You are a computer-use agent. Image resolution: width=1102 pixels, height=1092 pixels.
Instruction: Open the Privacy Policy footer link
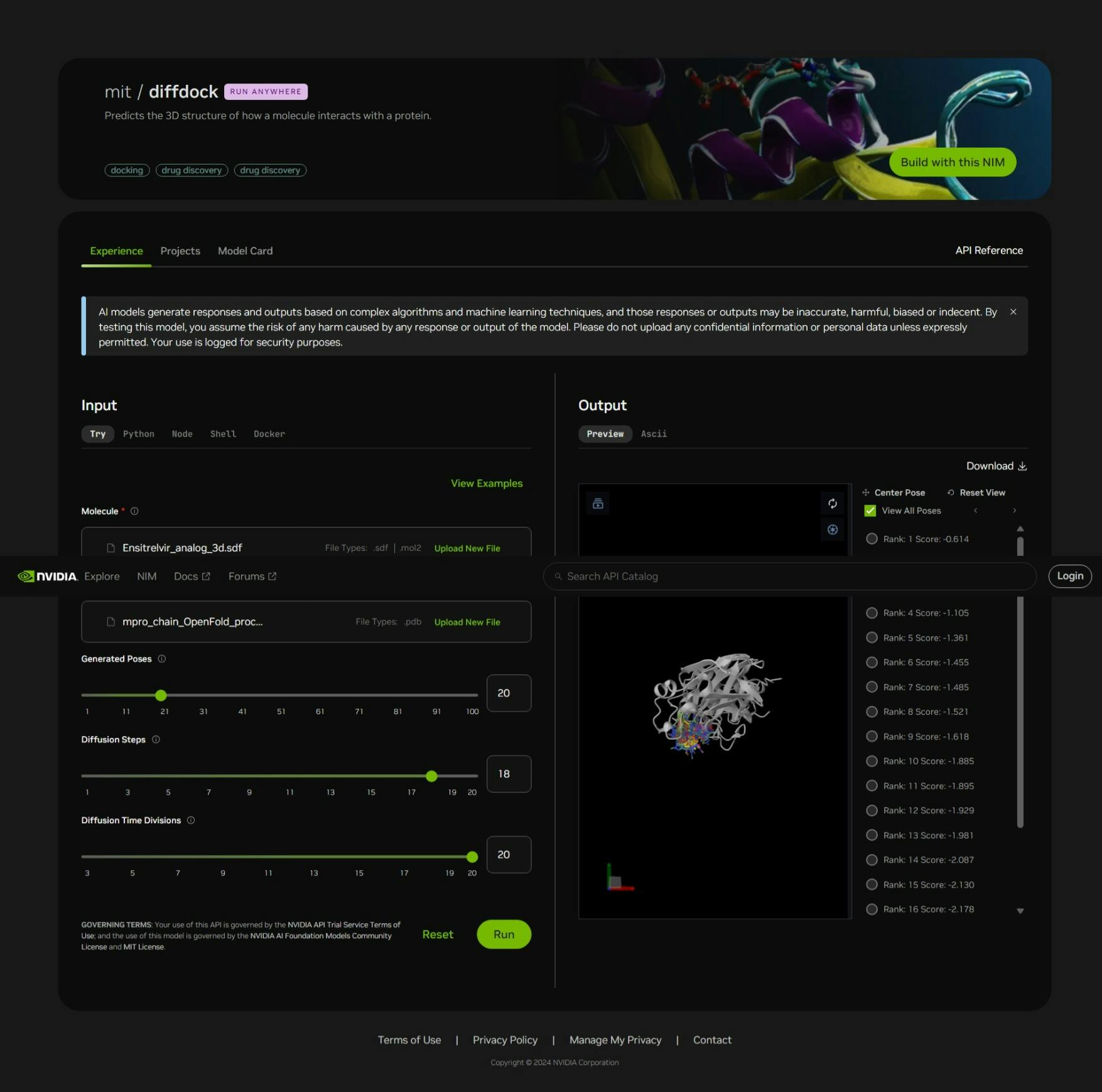click(505, 1040)
